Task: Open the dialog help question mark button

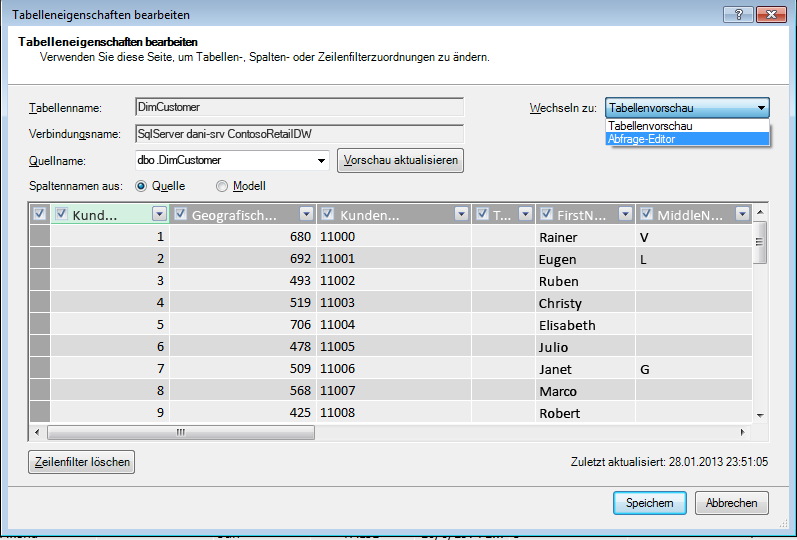Action: click(x=738, y=14)
